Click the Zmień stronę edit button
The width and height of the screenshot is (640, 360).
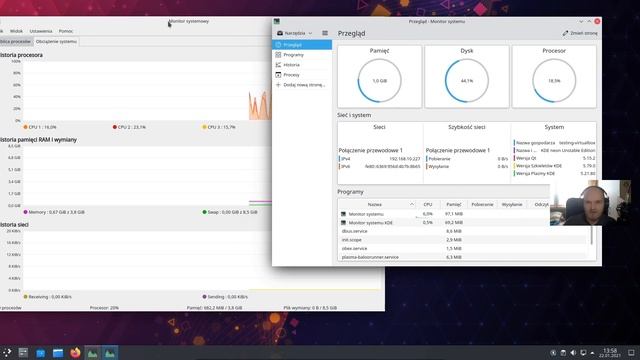tap(580, 33)
